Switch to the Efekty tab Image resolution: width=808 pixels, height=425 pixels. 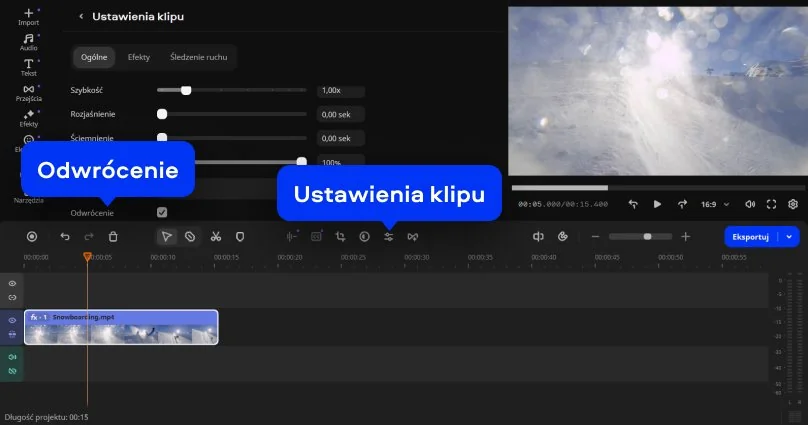point(139,57)
